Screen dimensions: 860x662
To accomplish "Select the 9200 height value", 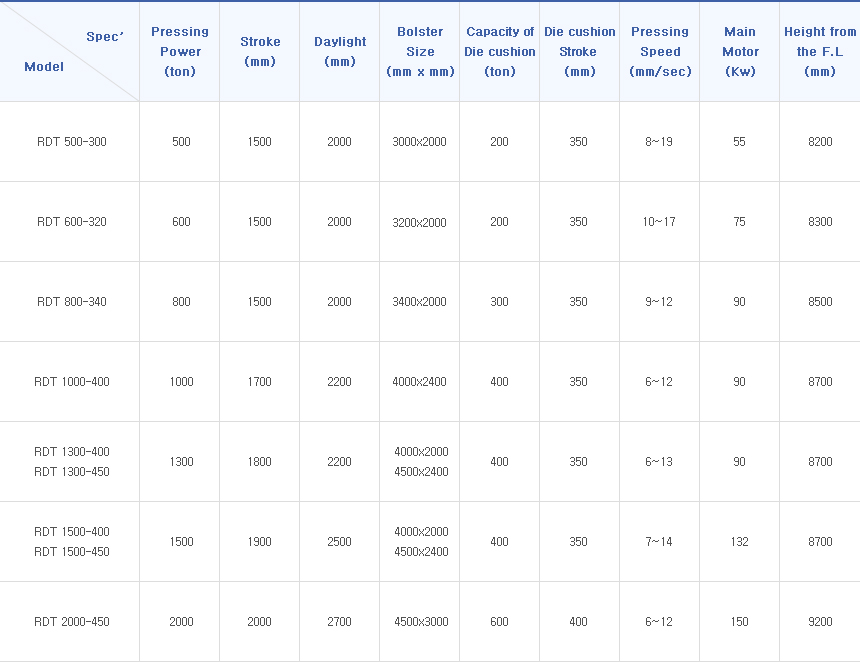I will click(x=820, y=622).
